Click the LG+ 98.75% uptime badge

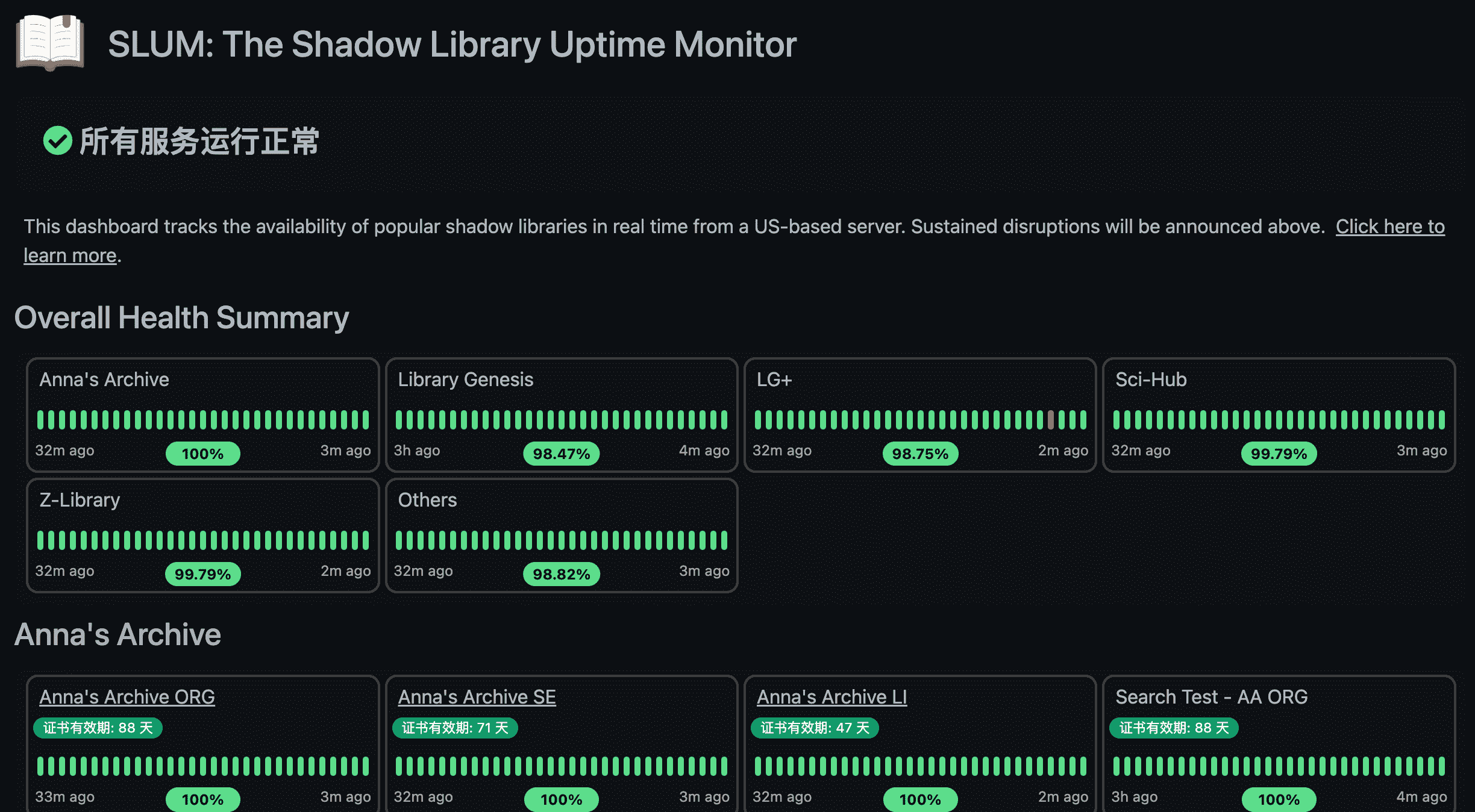tap(920, 454)
